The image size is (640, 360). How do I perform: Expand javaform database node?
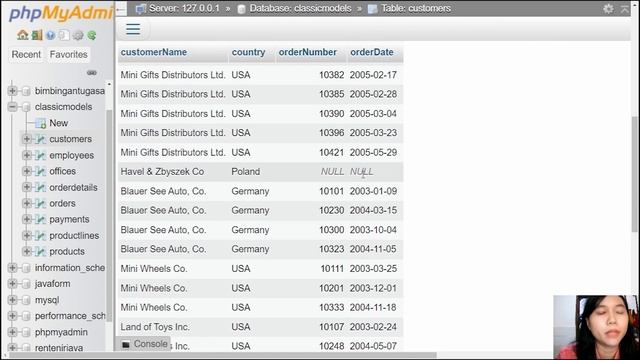point(13,284)
